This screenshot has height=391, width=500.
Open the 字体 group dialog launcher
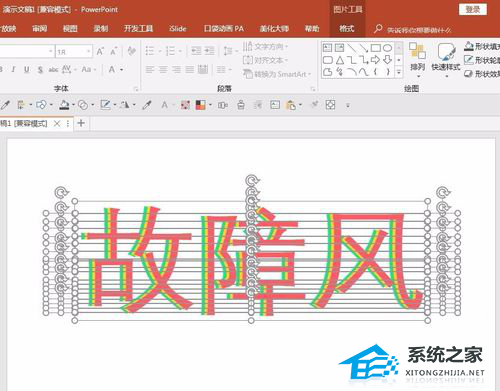pyautogui.click(x=136, y=89)
